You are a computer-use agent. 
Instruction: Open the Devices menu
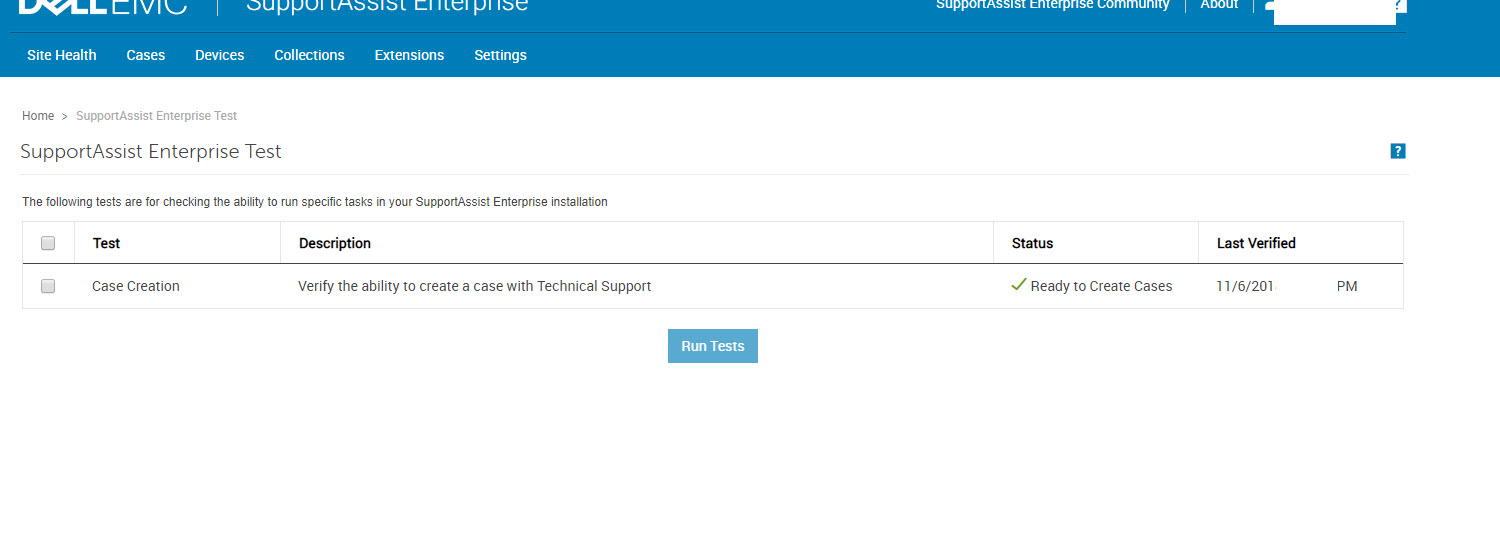(x=220, y=55)
